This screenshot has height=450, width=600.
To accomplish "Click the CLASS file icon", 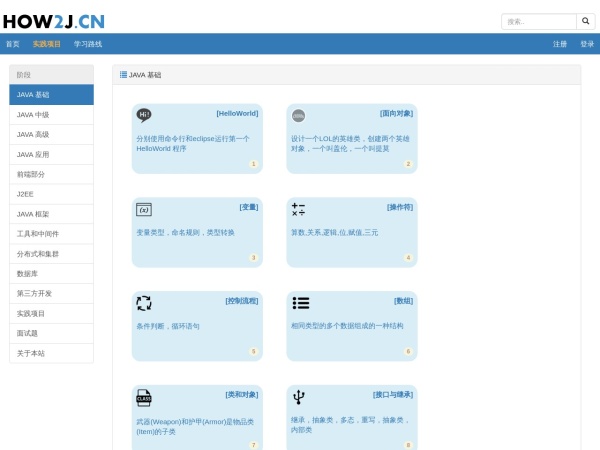I will pyautogui.click(x=144, y=397).
